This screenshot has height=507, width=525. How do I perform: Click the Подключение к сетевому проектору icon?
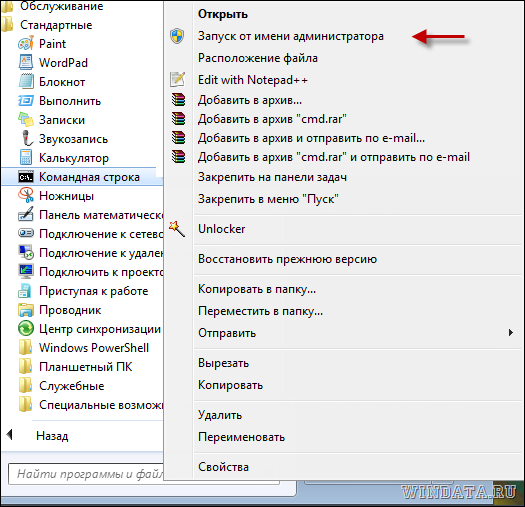click(26, 233)
